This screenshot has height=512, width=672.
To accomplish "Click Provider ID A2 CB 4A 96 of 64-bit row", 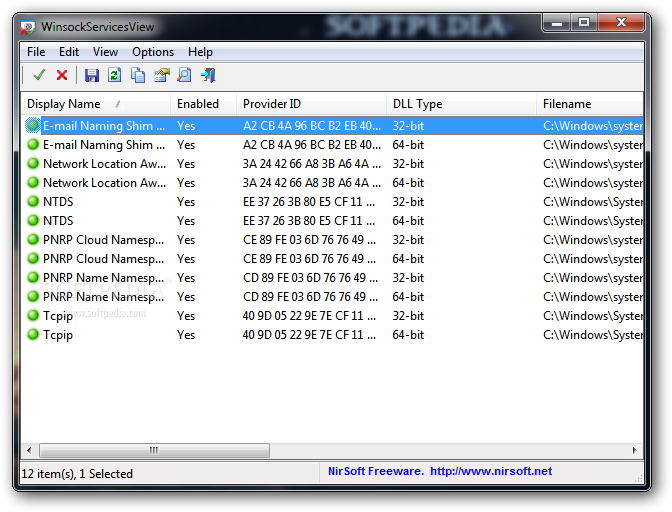I will coord(312,145).
